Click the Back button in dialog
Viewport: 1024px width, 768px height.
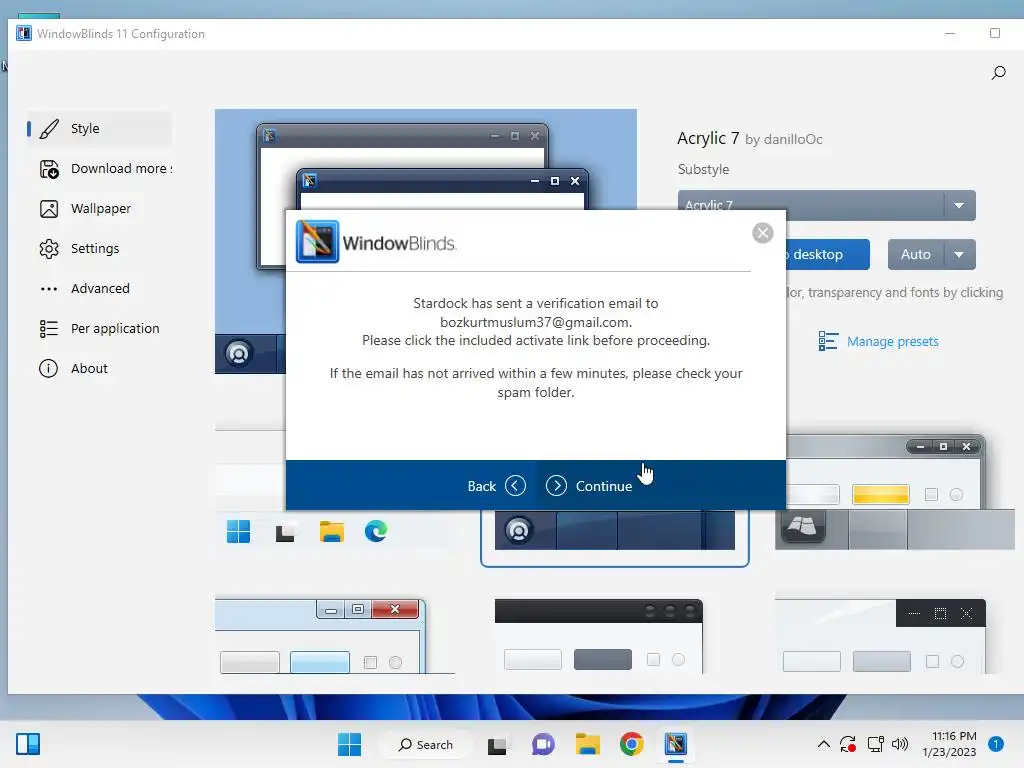coord(496,486)
